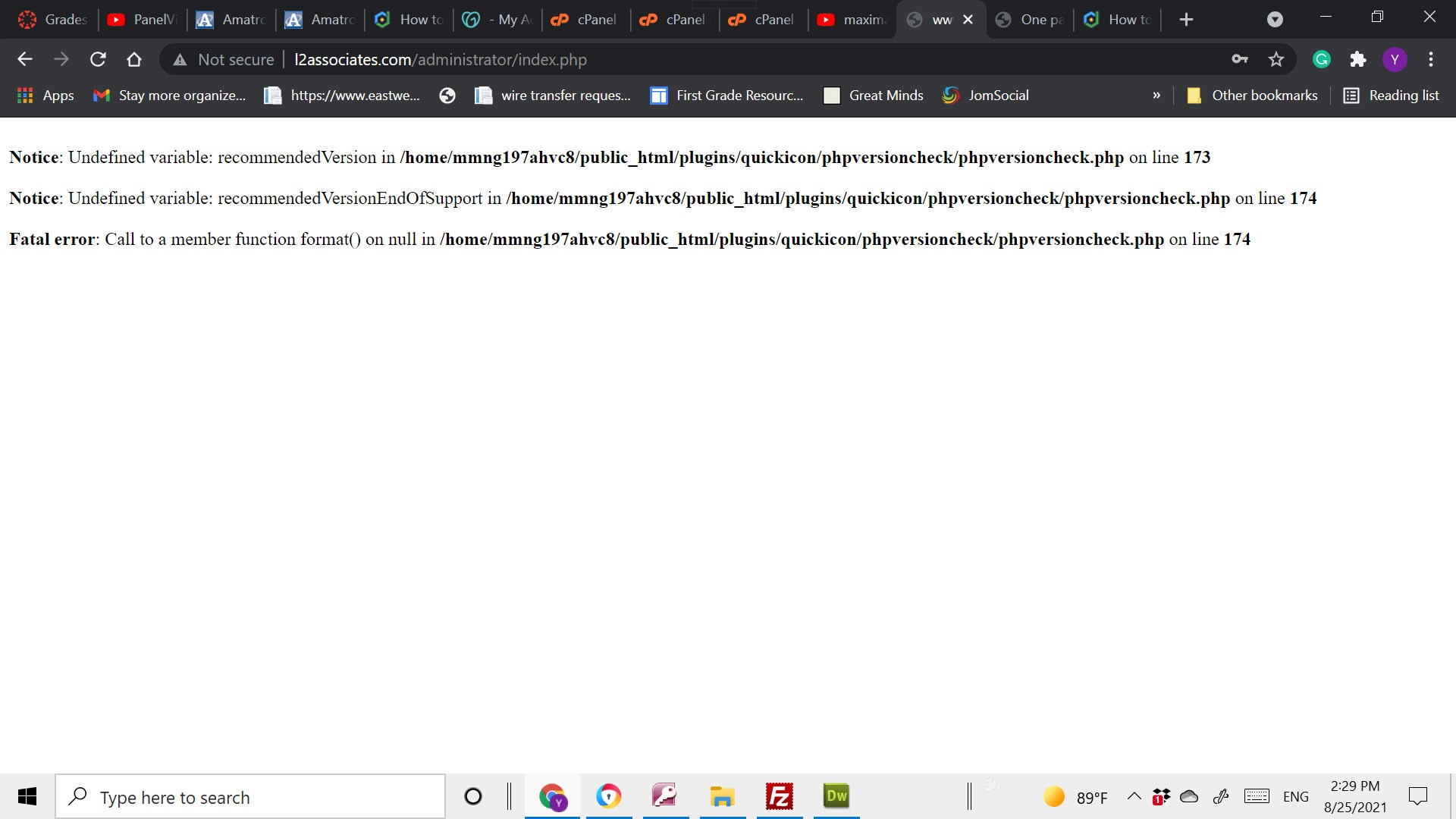
Task: Click the Windows taskbar search box
Action: pos(250,797)
